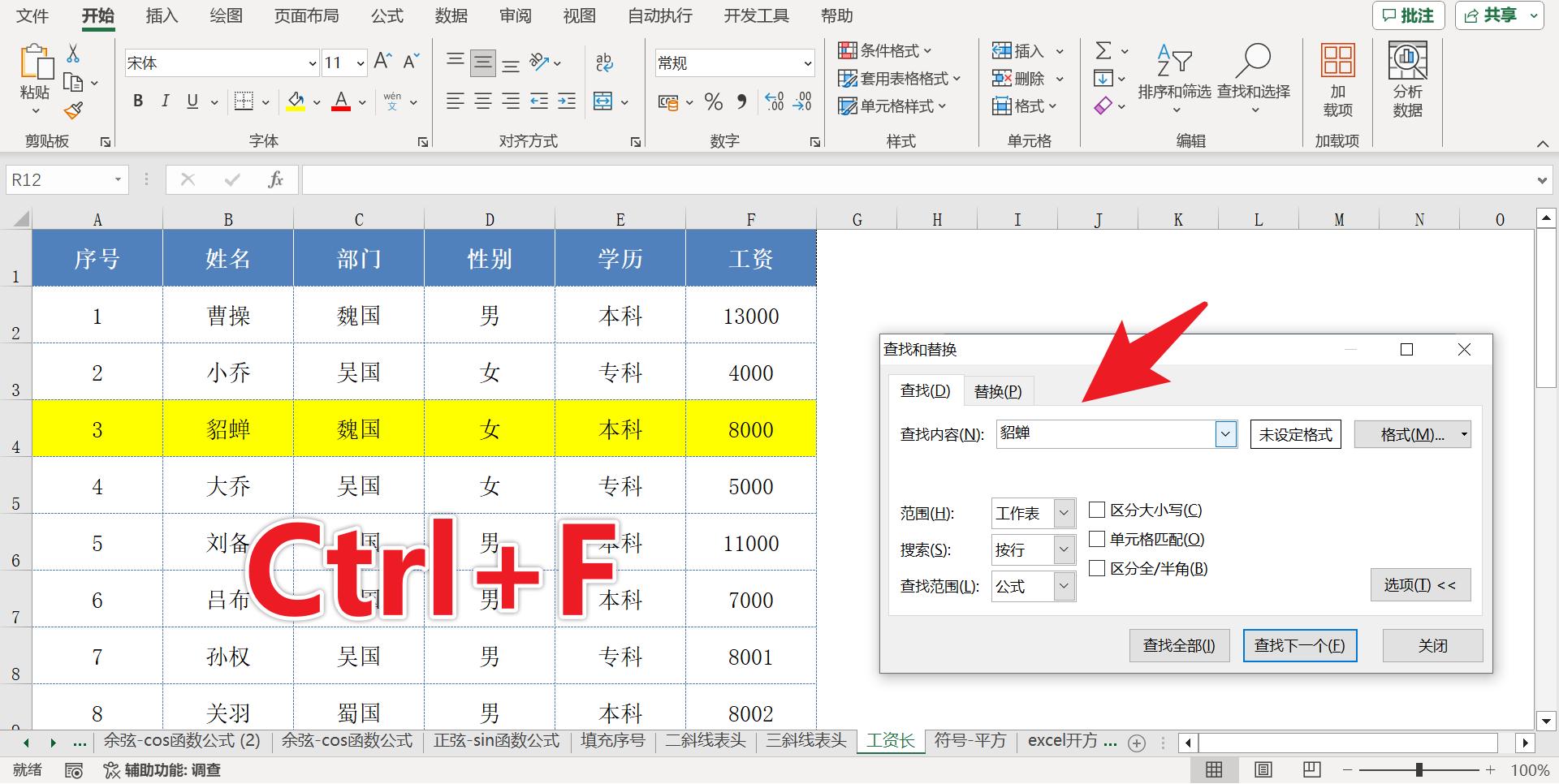Toggle the 区分全/半角 checkbox
Image resolution: width=1559 pixels, height=784 pixels.
coord(1097,569)
